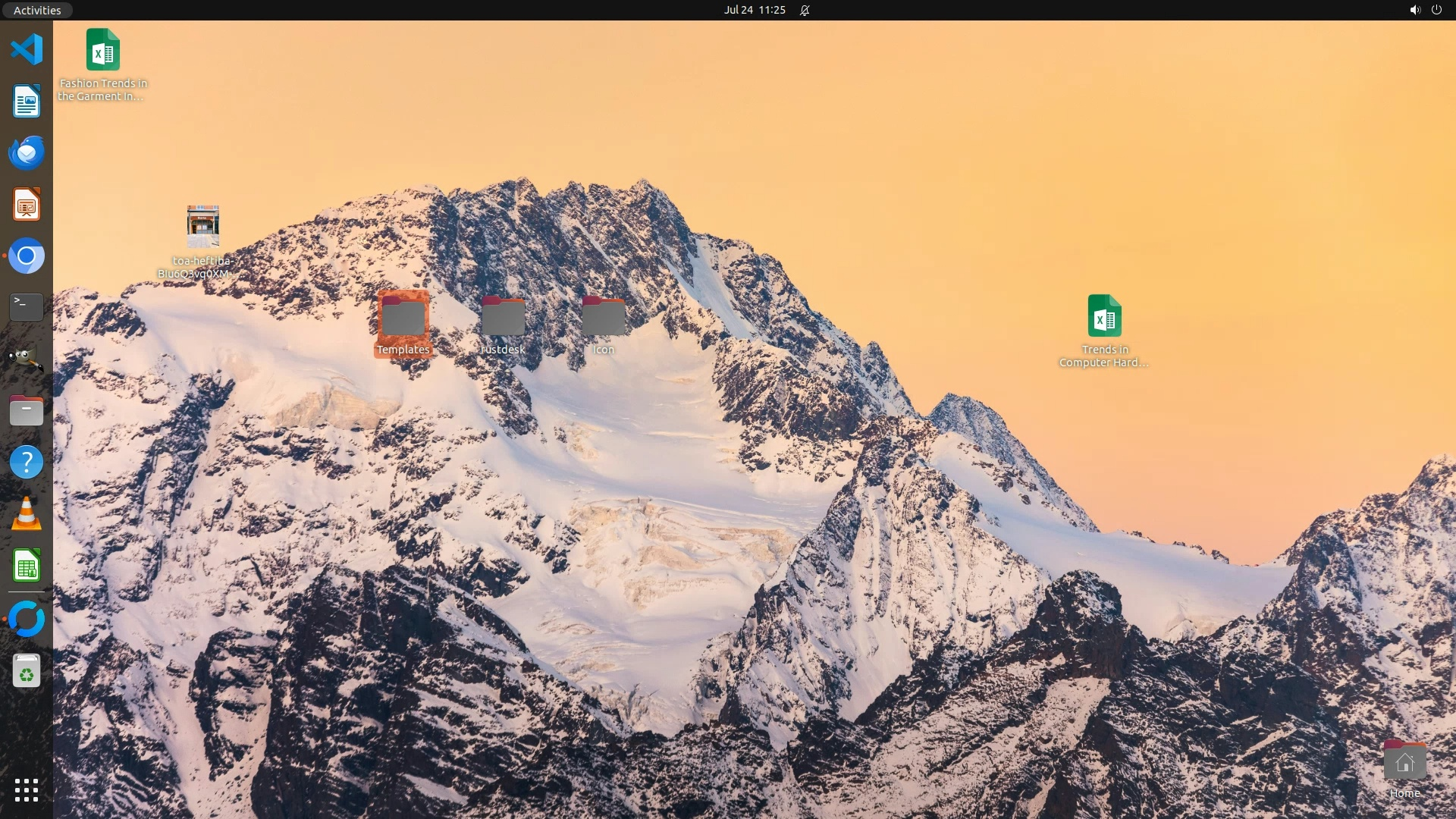Screen dimensions: 1456x819
Task: Open the Terminal application
Action: pyautogui.click(x=27, y=307)
